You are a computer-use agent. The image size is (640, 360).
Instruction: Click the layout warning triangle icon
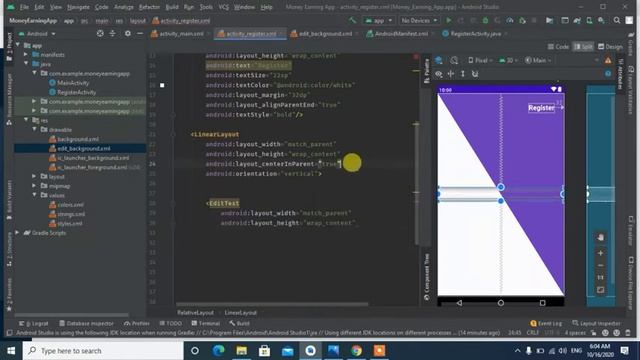[x=608, y=60]
